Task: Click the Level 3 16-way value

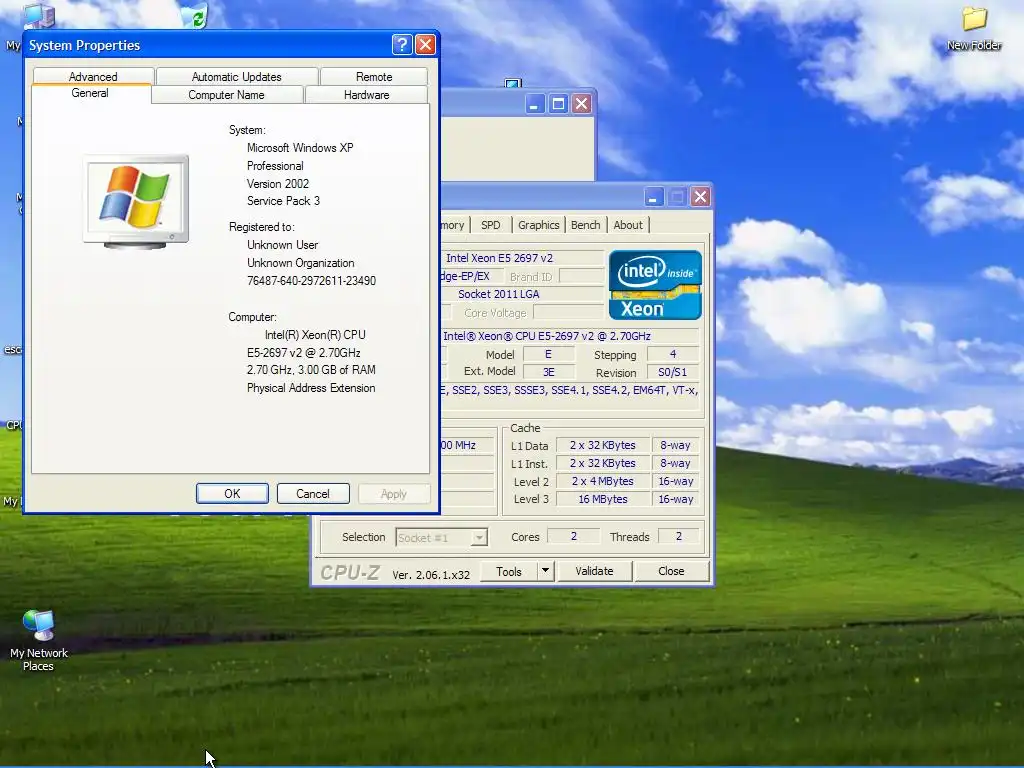Action: click(675, 499)
